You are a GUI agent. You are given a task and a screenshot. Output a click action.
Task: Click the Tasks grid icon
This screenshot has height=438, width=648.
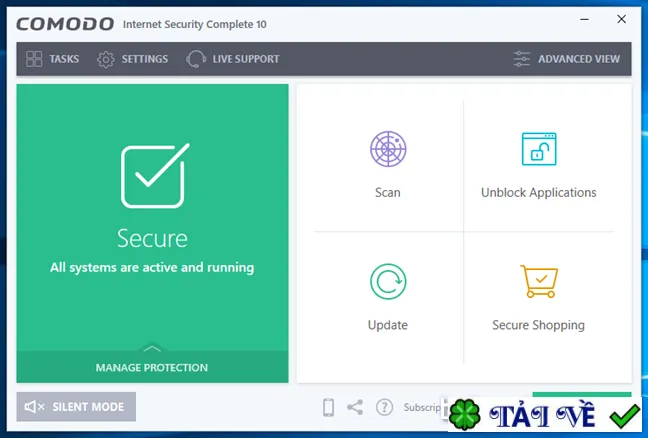34,59
